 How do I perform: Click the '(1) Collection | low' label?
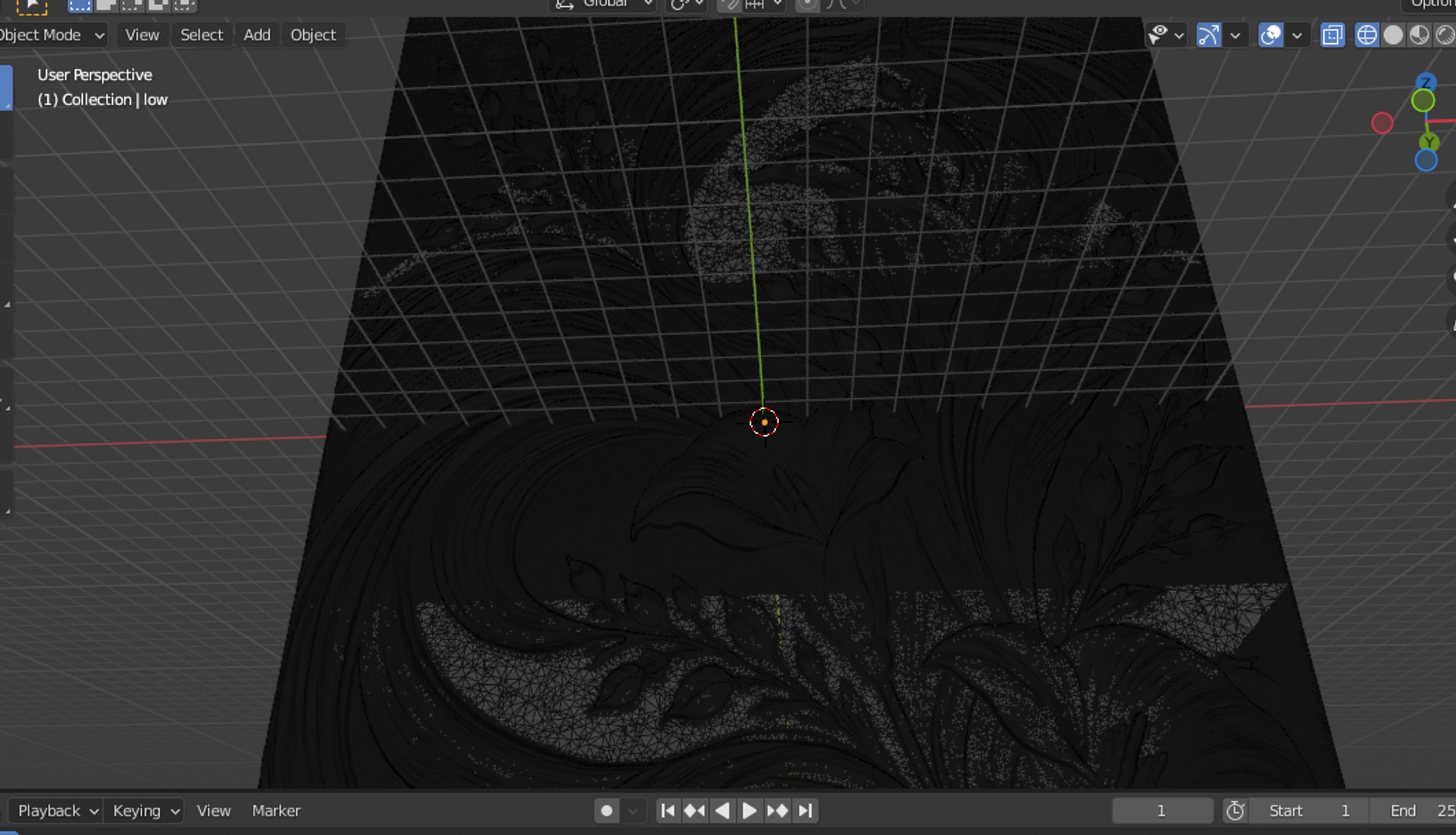(103, 100)
